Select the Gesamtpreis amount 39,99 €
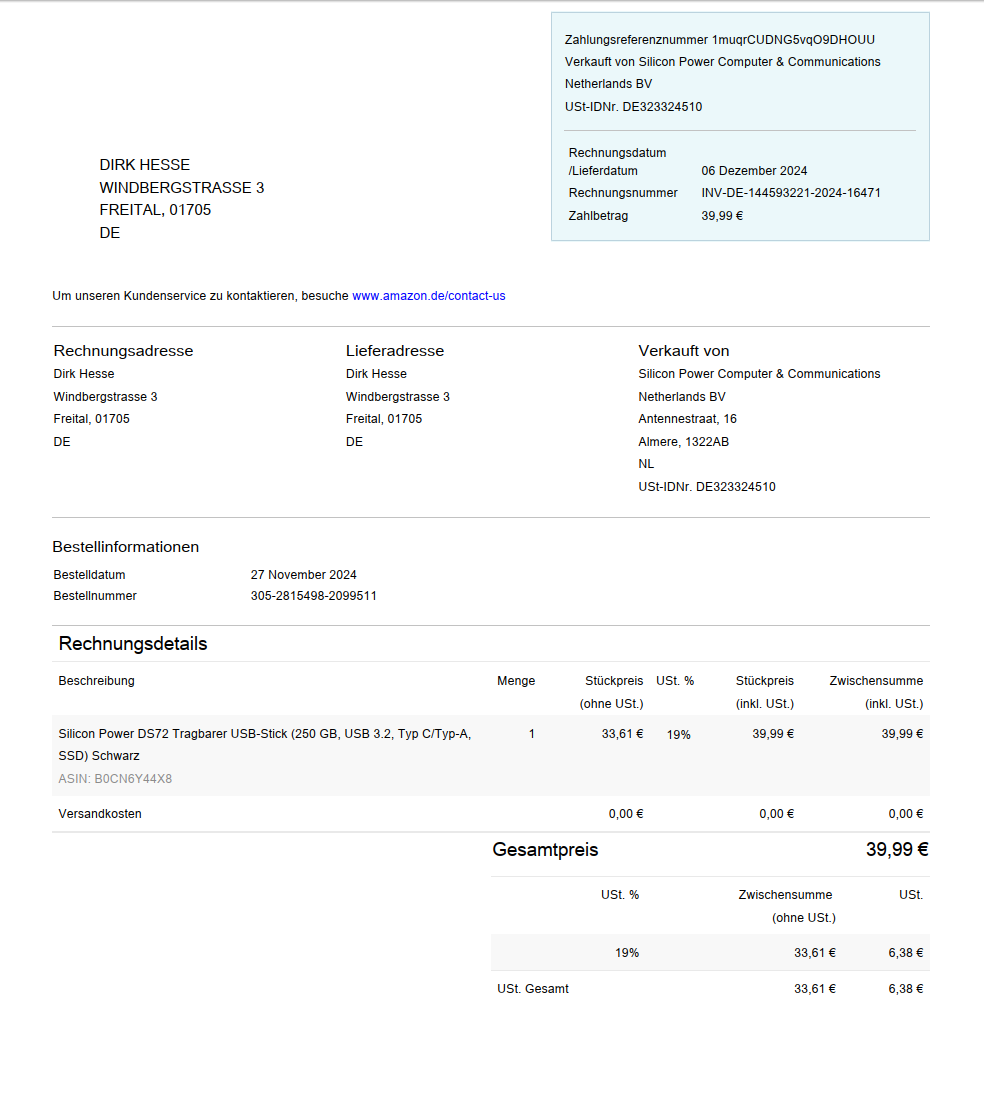 (x=896, y=850)
